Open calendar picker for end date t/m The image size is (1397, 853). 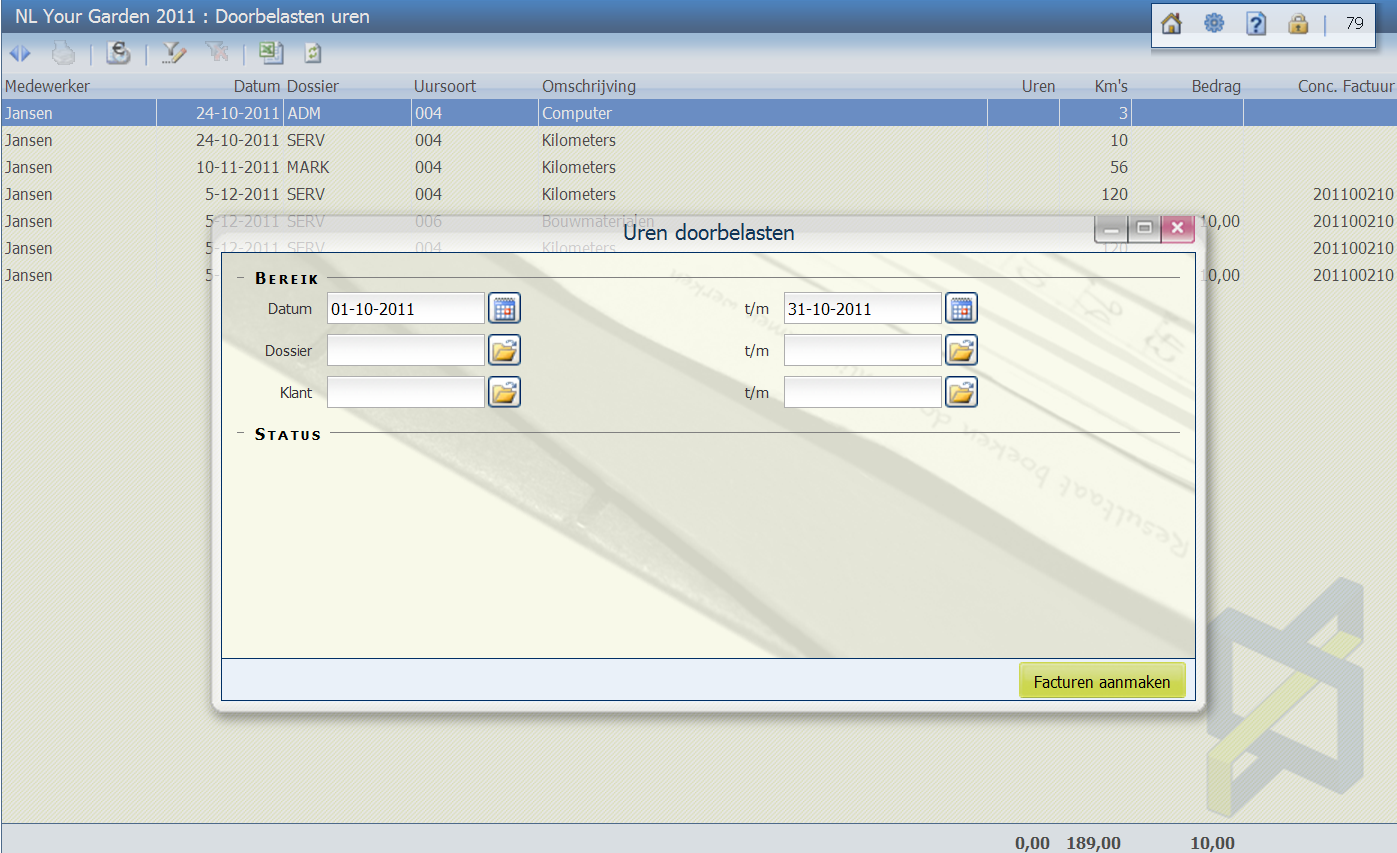[961, 309]
